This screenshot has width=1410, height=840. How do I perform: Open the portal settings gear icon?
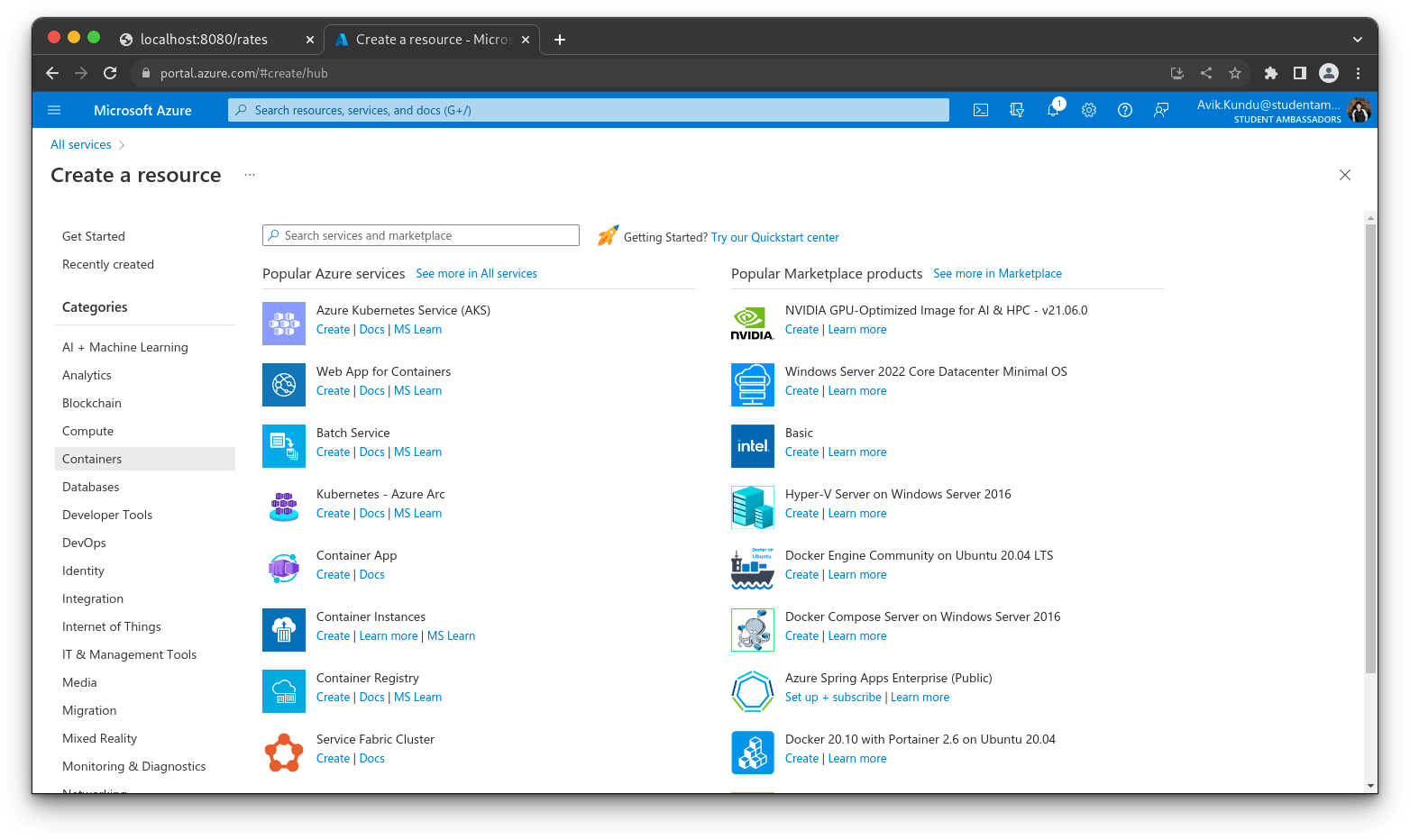click(x=1088, y=110)
